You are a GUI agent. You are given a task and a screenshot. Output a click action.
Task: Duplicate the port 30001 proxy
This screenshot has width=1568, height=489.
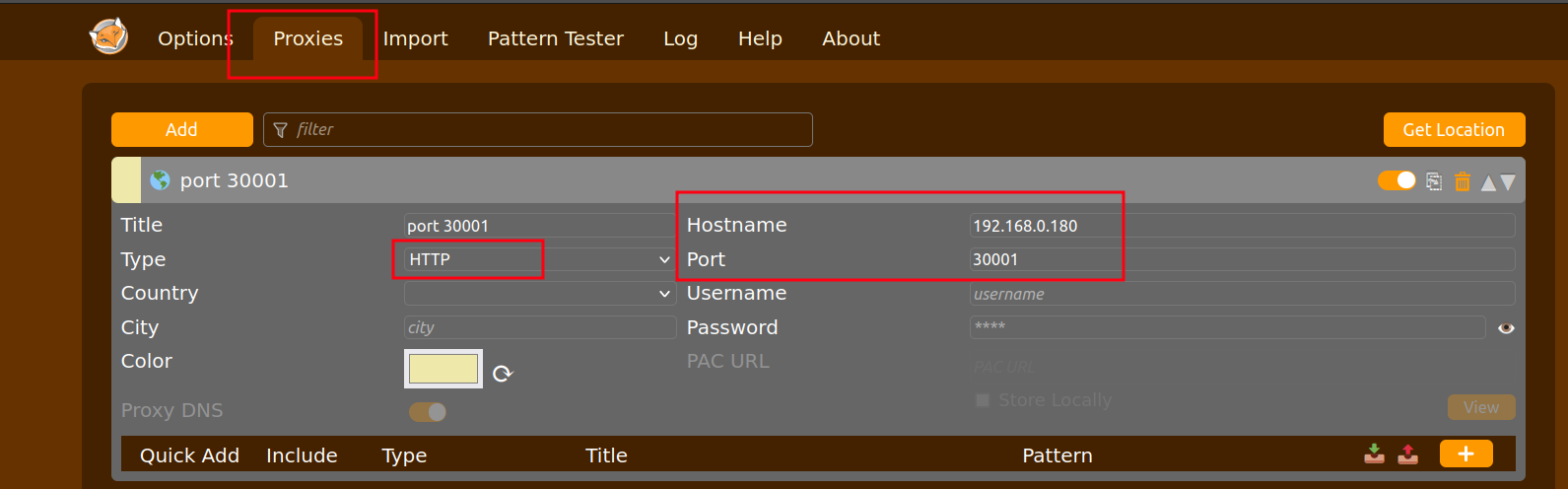1434,181
